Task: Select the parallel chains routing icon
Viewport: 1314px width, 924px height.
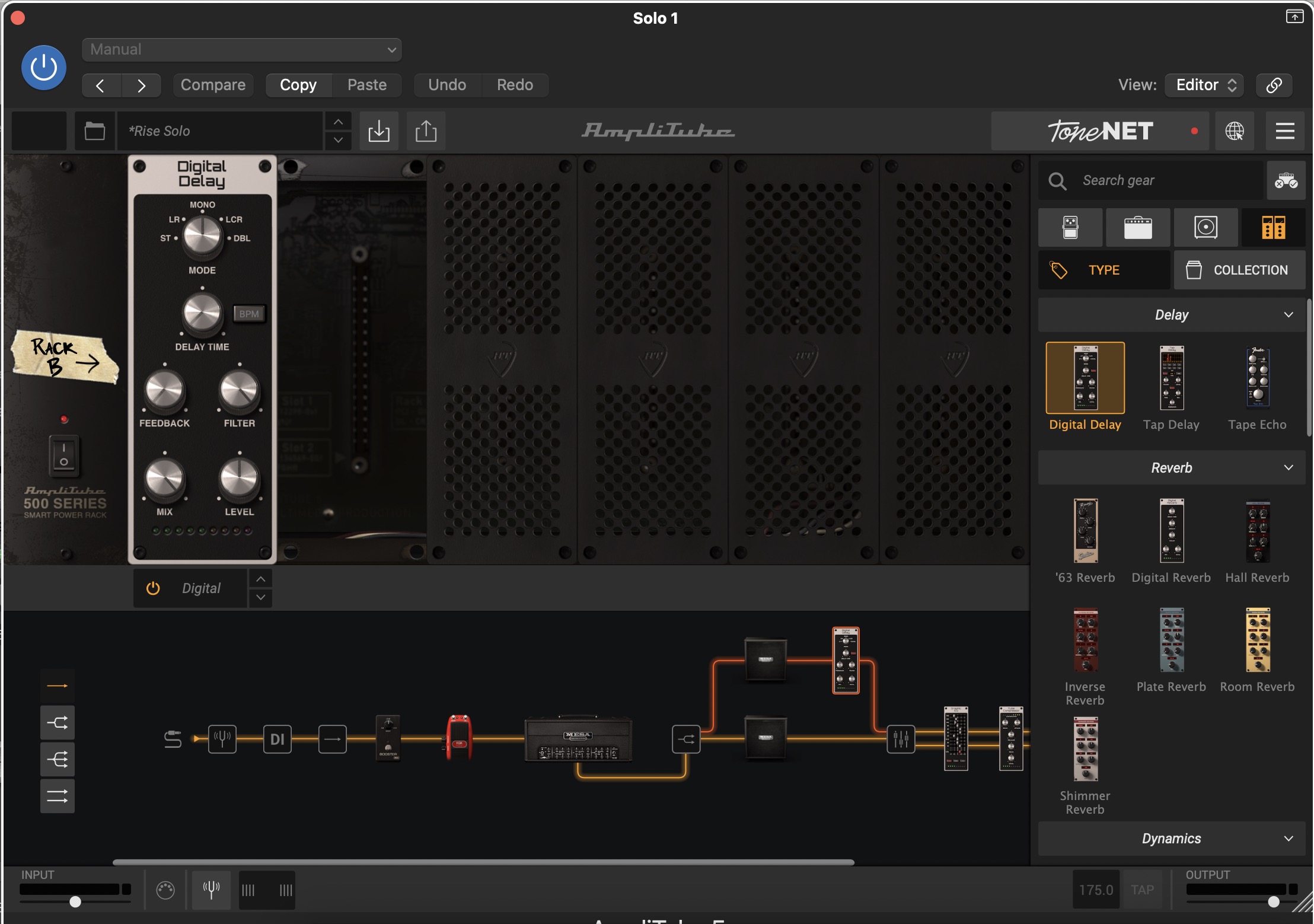Action: [x=58, y=796]
